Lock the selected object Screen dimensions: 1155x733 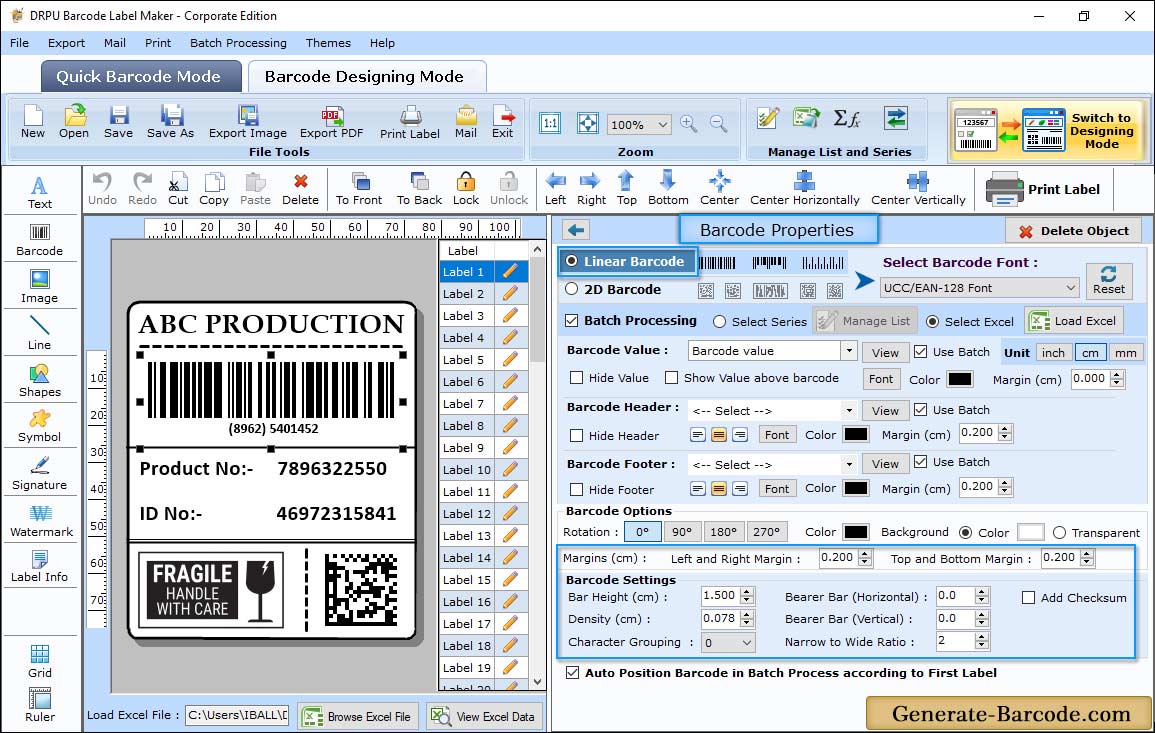pyautogui.click(x=466, y=189)
